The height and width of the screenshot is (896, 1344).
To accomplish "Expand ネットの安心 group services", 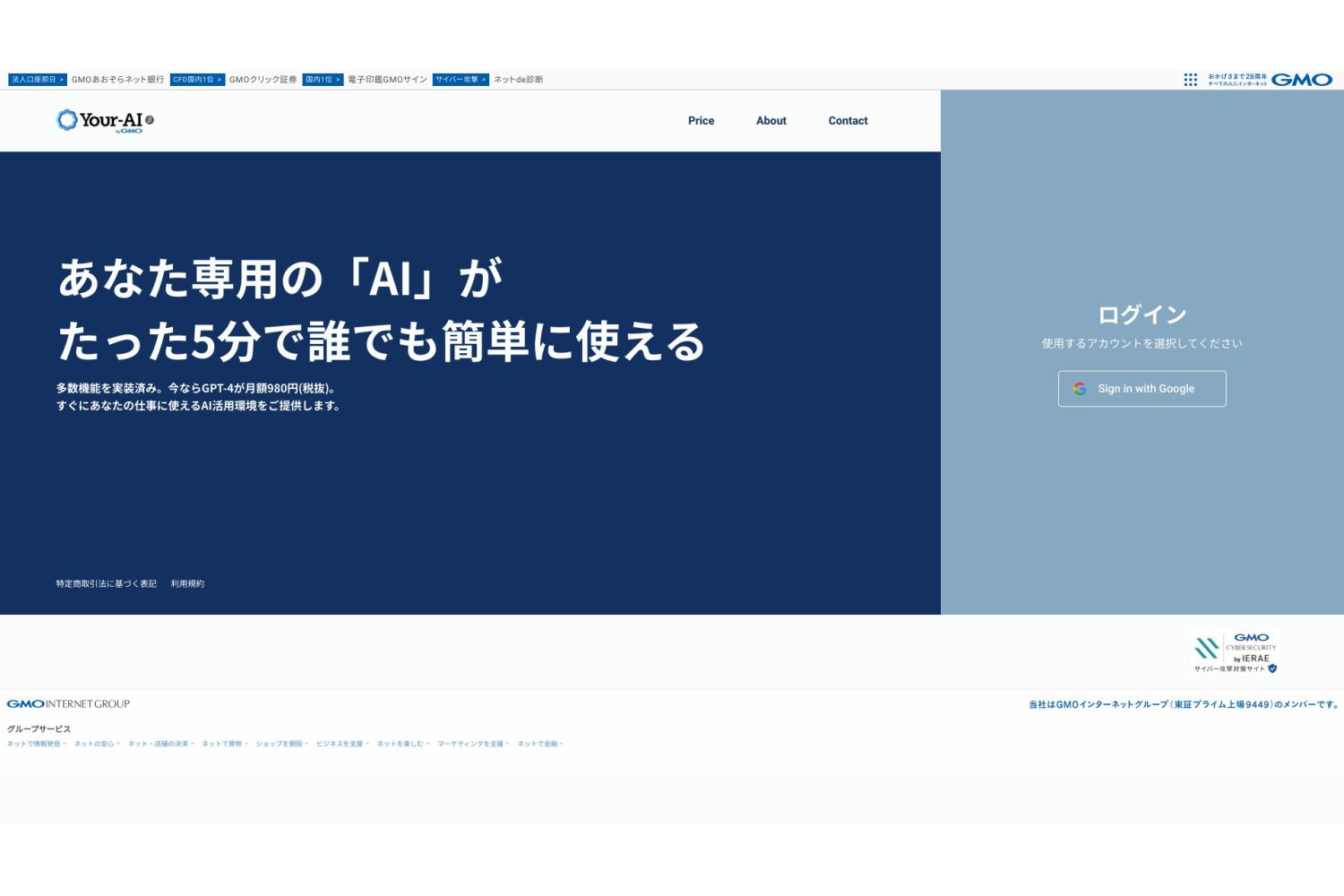I will coord(97,744).
